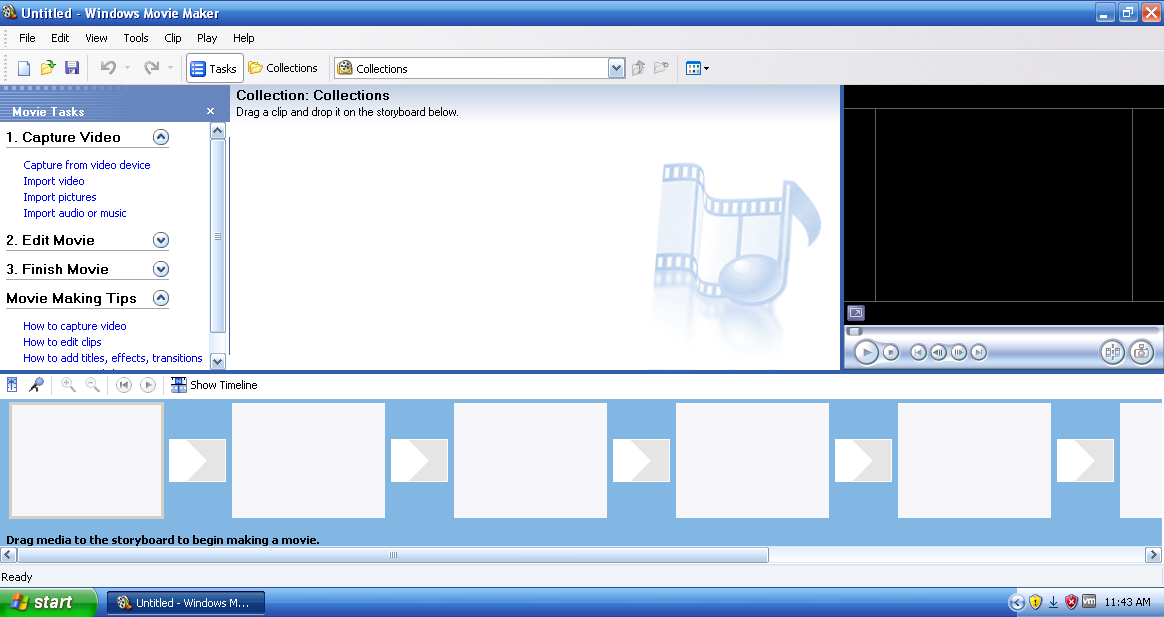Click the Import video link
The height and width of the screenshot is (617, 1164).
point(53,181)
